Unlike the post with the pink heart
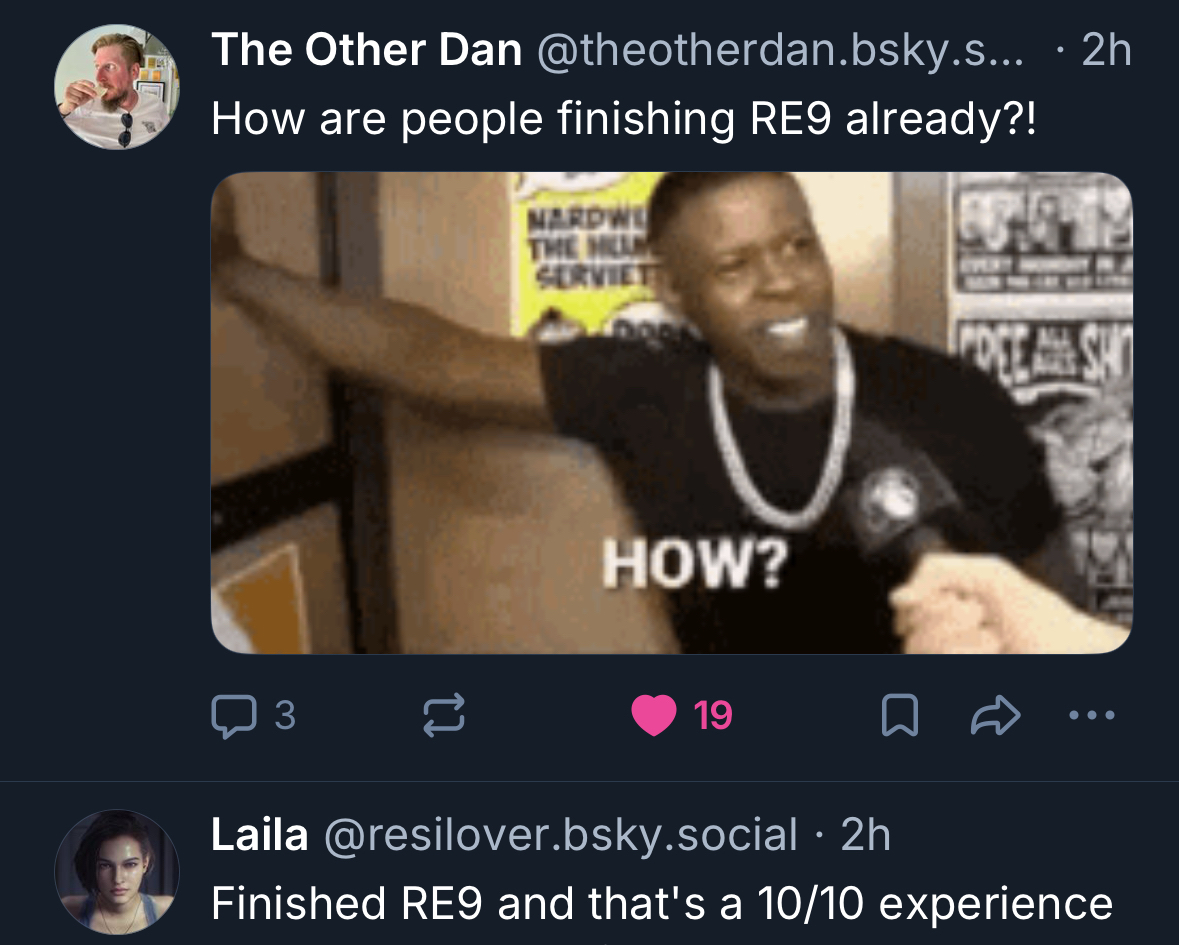This screenshot has height=945, width=1179. click(653, 715)
